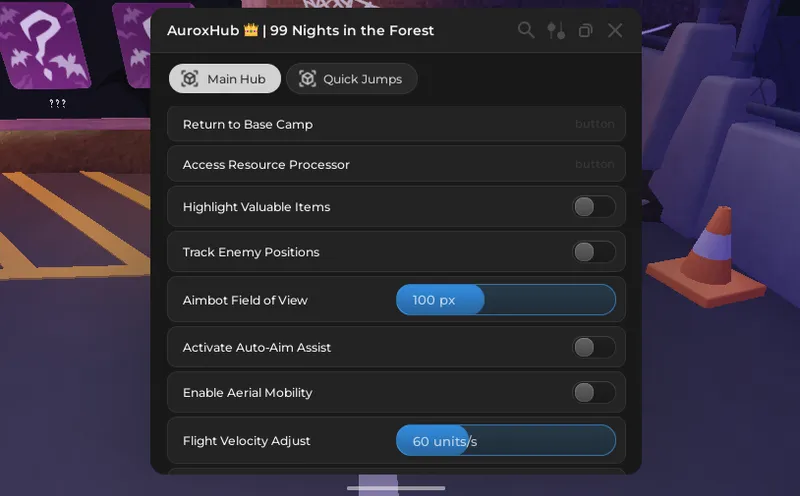Click the window restore icon in header
The height and width of the screenshot is (496, 800).
586,30
